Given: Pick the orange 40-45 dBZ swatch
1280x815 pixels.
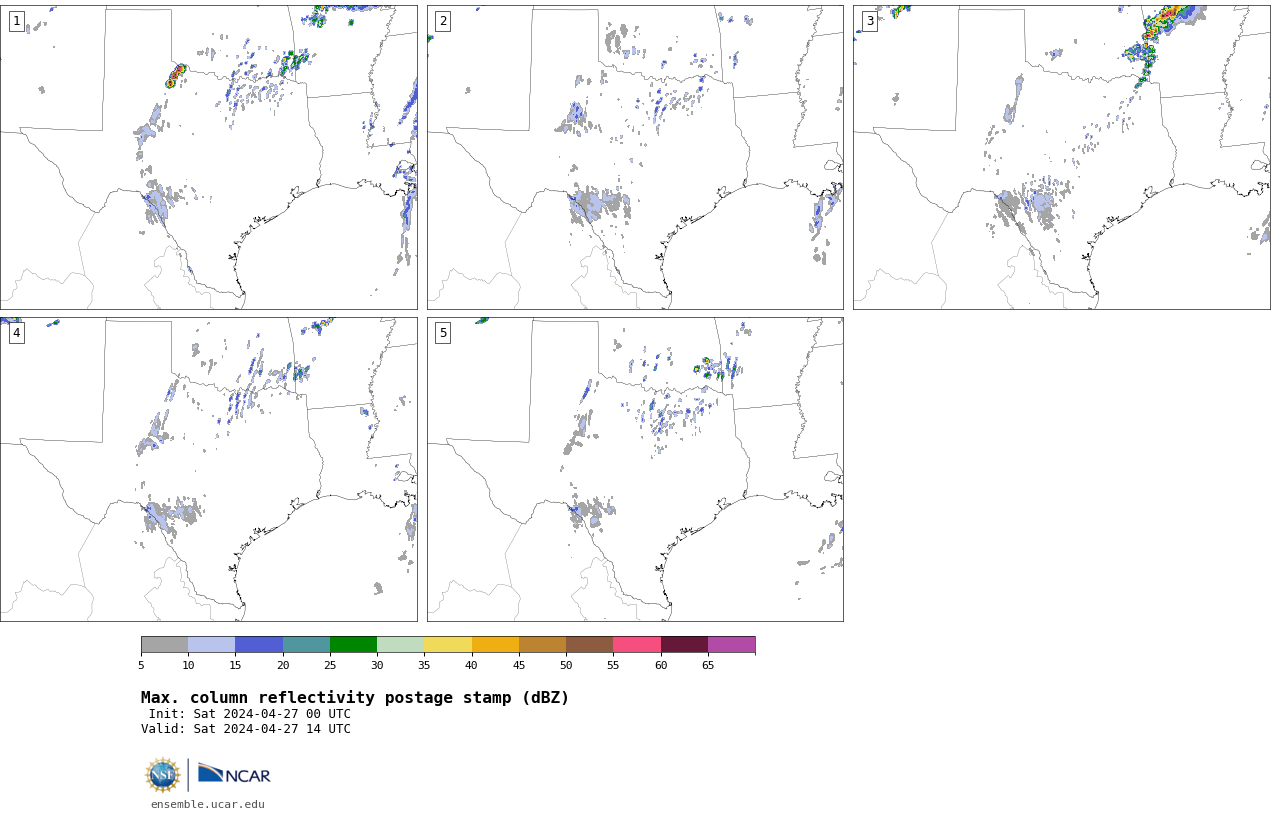Looking at the screenshot, I should point(495,645).
